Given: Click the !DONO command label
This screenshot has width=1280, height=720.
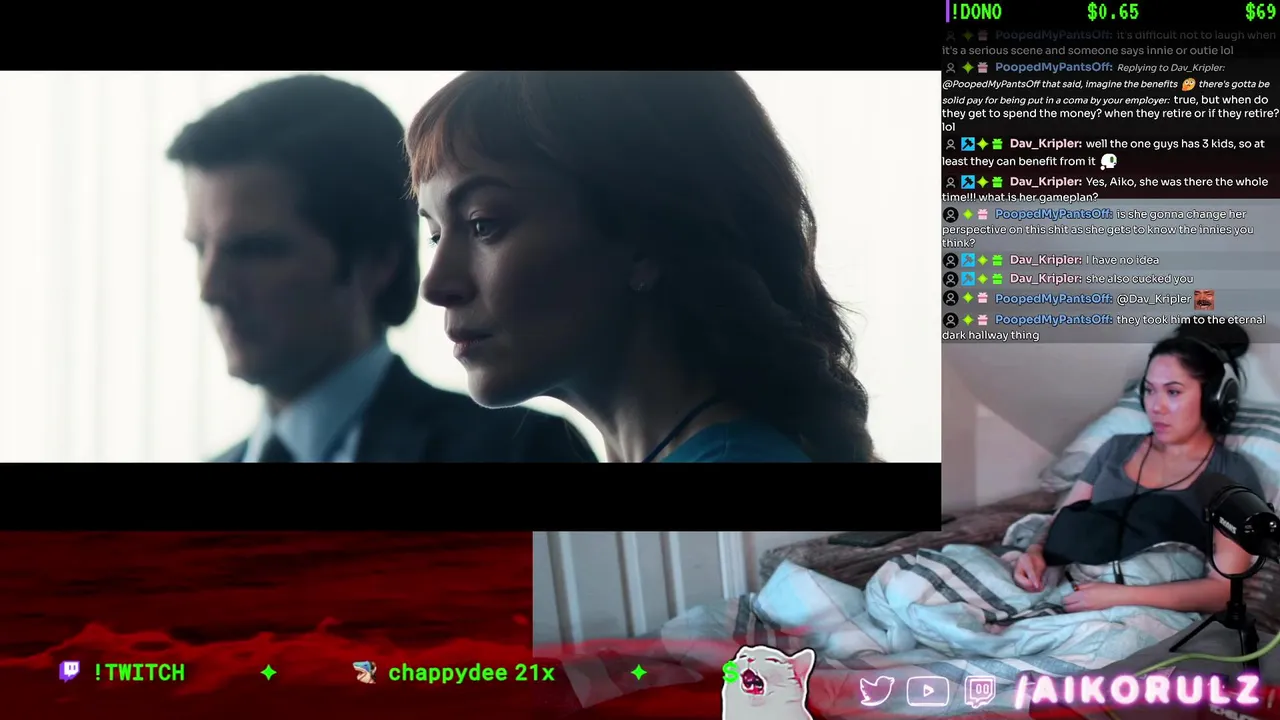Looking at the screenshot, I should click(975, 12).
